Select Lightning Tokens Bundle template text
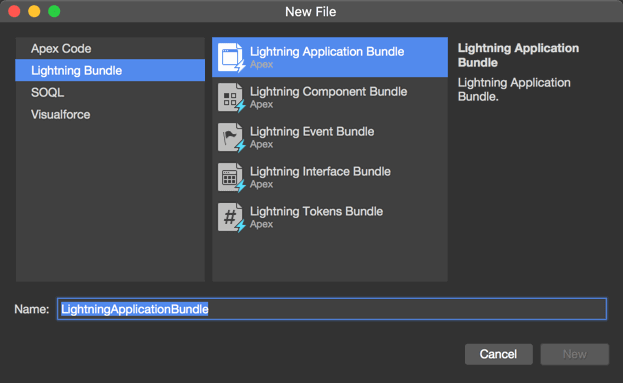623x383 pixels. tap(316, 211)
